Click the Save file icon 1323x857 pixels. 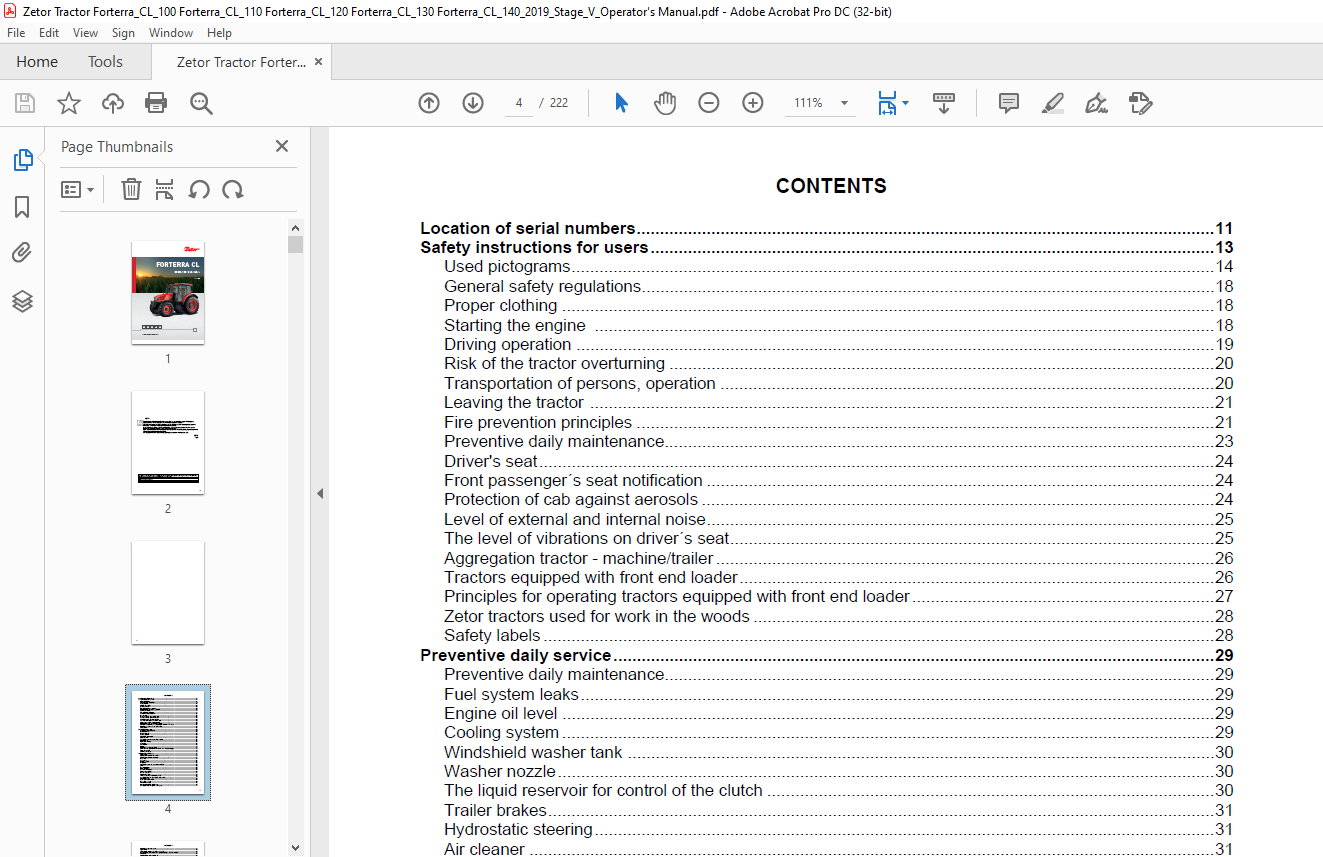click(x=25, y=103)
